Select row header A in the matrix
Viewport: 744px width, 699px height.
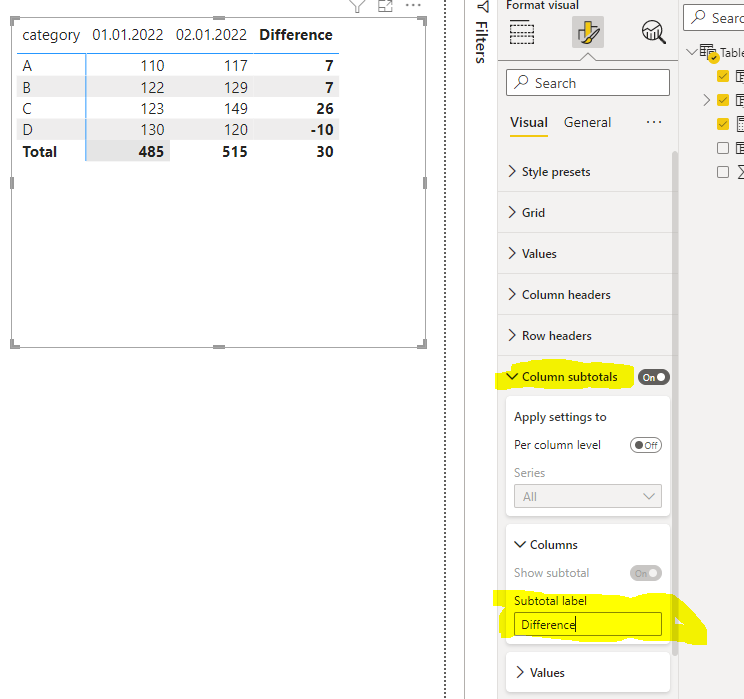click(28, 65)
